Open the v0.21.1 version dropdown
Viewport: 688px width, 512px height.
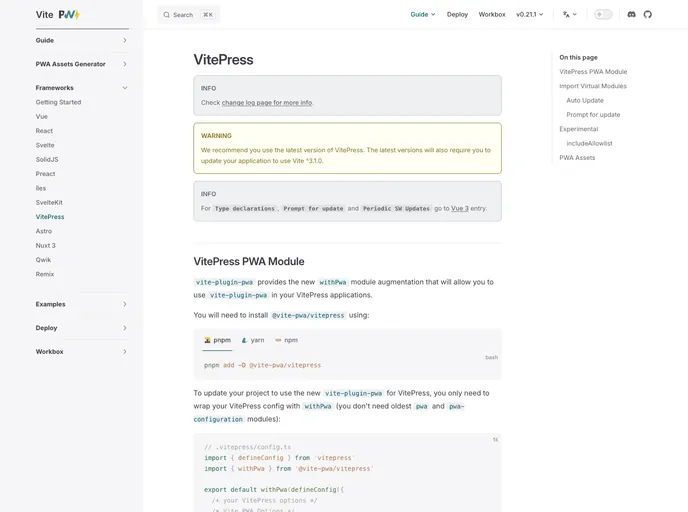pyautogui.click(x=530, y=14)
